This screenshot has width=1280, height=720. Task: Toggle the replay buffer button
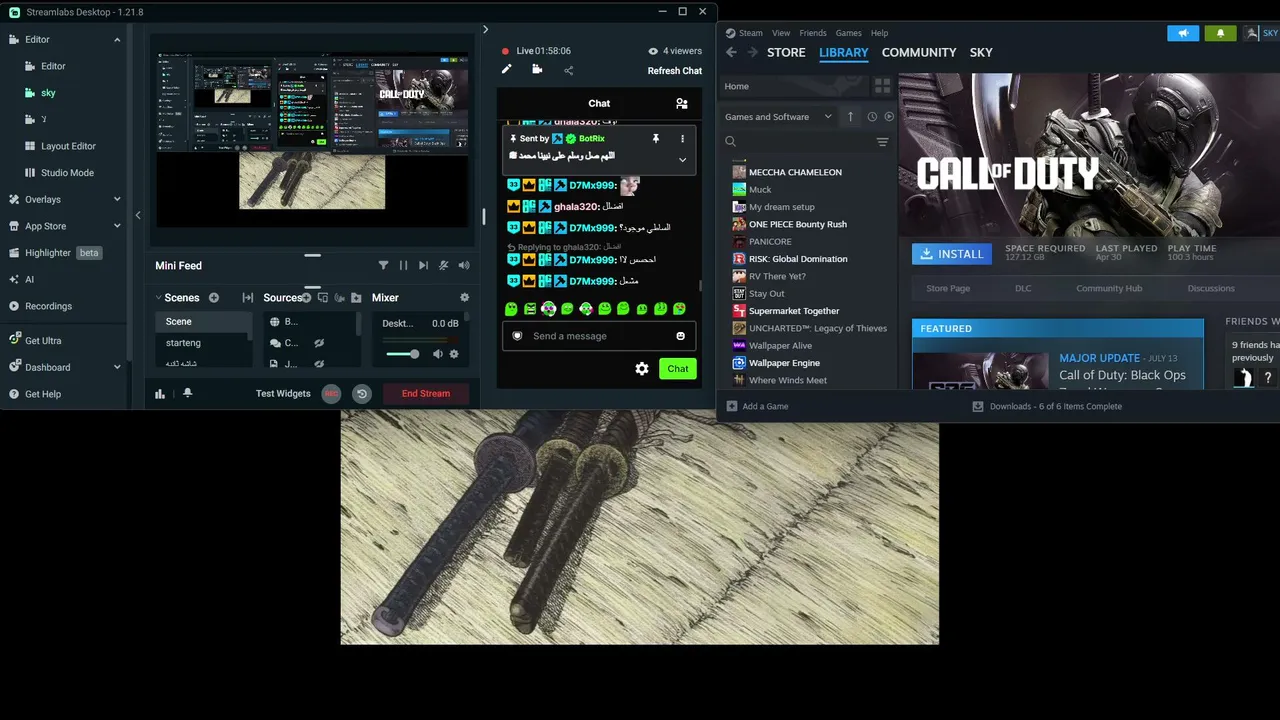point(362,394)
